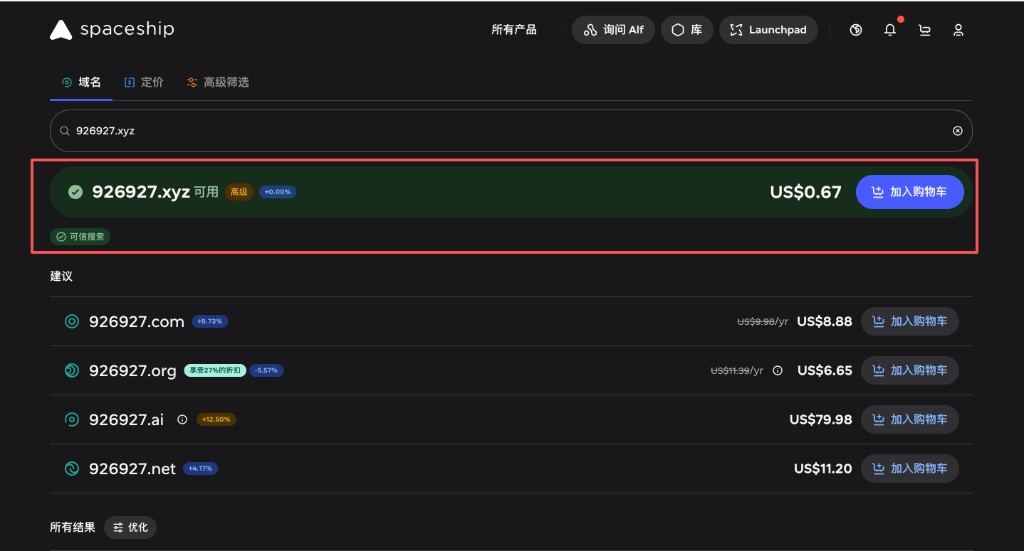1024x551 pixels.
Task: Open the notifications bell
Action: 890,30
